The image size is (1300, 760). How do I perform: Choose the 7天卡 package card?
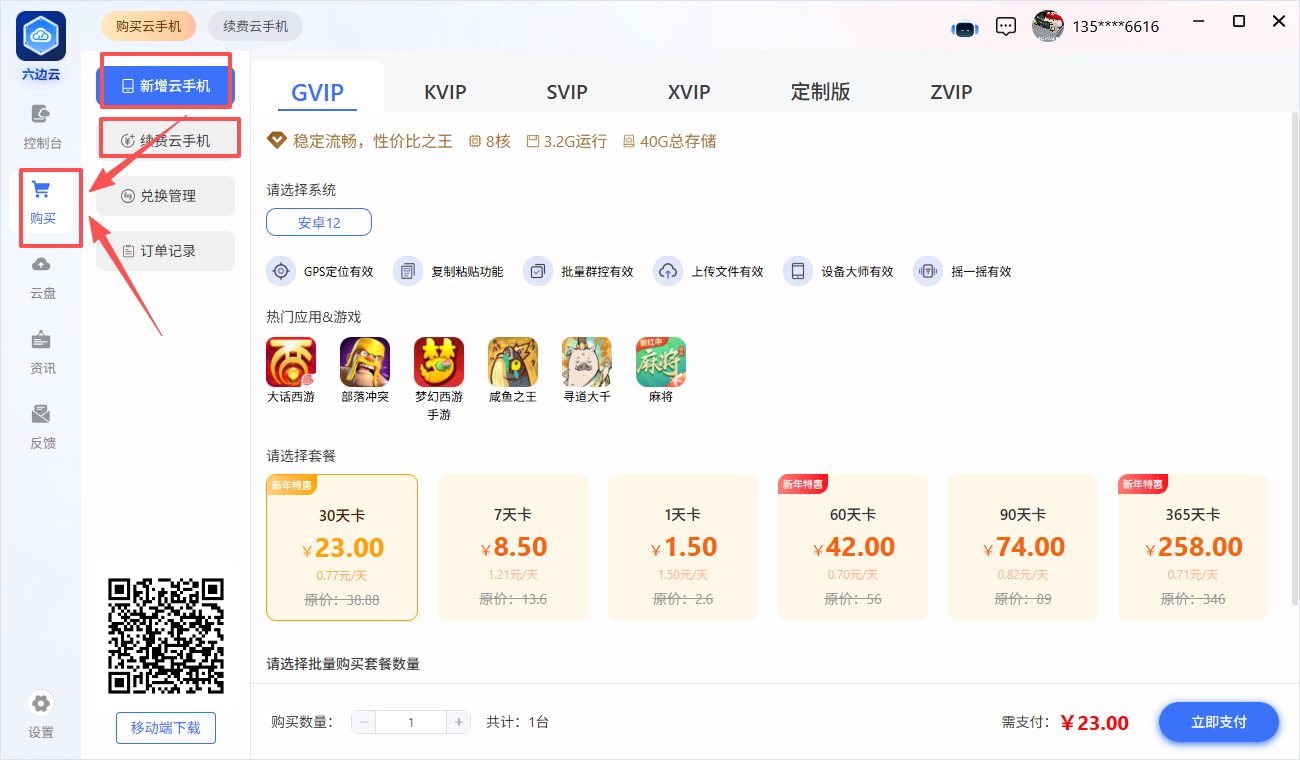tap(512, 547)
